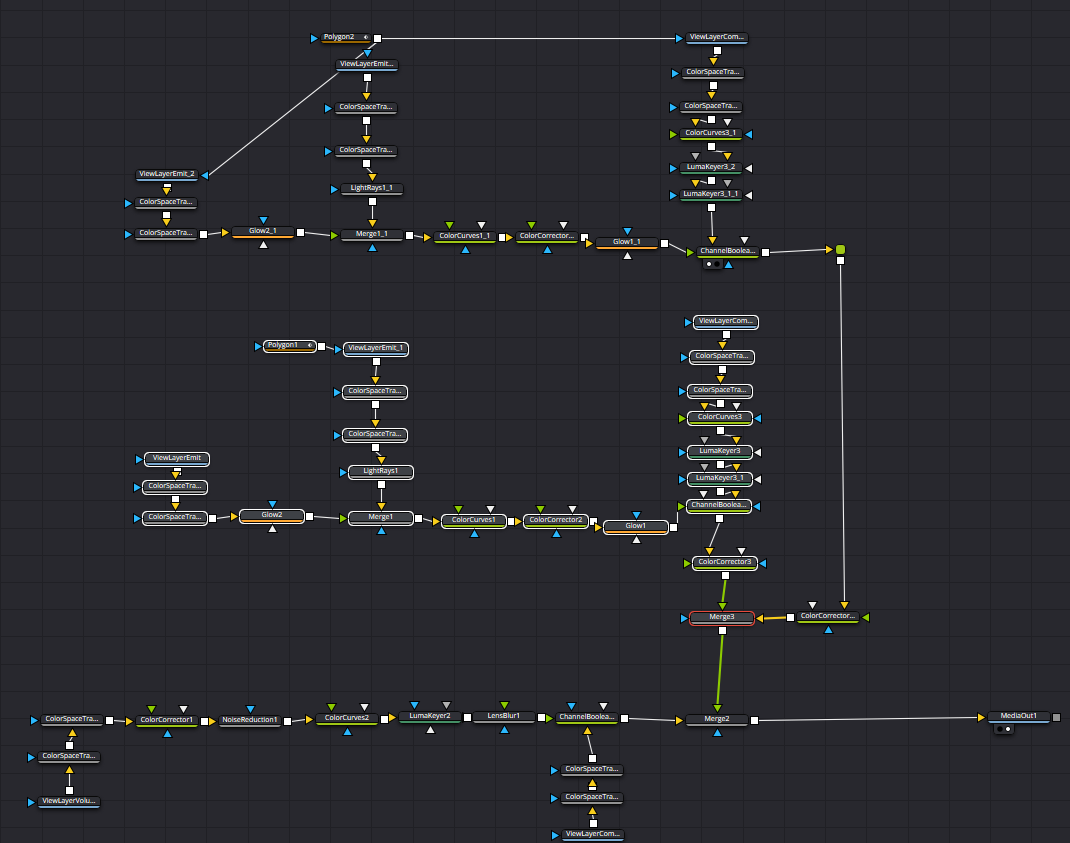The height and width of the screenshot is (843, 1070).
Task: Toggle viewer dots beneath MediaOut1
Action: point(1004,729)
